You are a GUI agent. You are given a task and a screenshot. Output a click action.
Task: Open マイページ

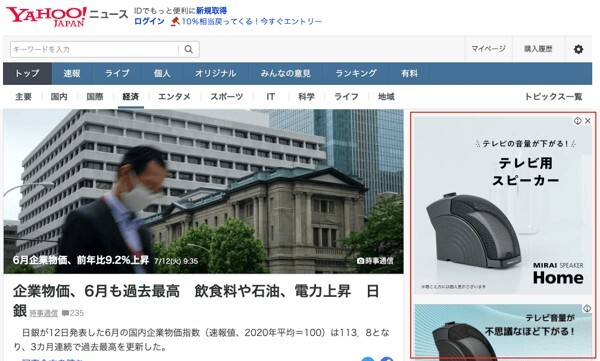tap(488, 49)
